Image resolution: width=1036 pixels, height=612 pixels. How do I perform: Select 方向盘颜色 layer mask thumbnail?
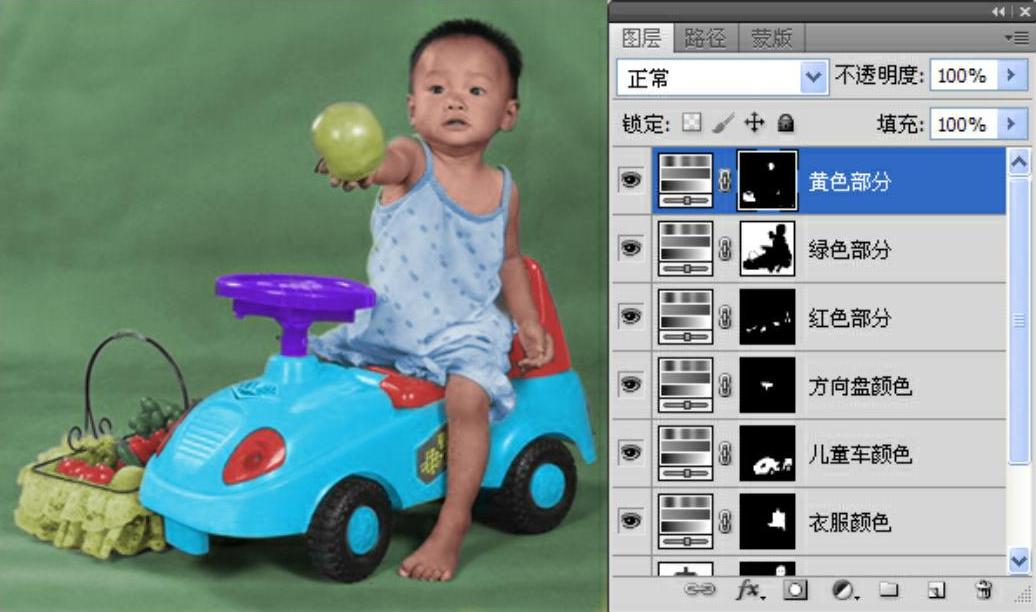pyautogui.click(x=767, y=385)
